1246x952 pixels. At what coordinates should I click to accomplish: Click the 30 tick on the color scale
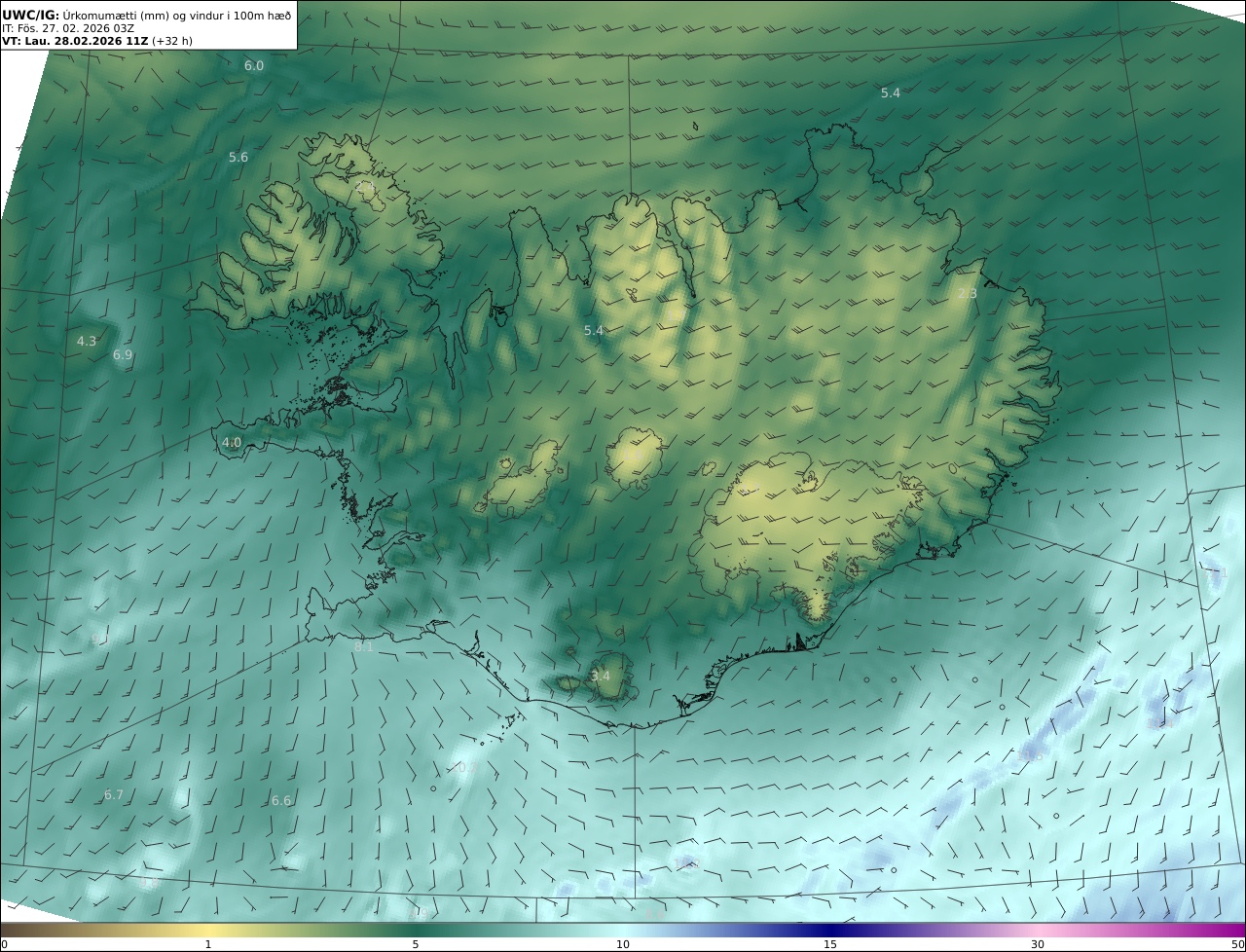(x=1038, y=944)
